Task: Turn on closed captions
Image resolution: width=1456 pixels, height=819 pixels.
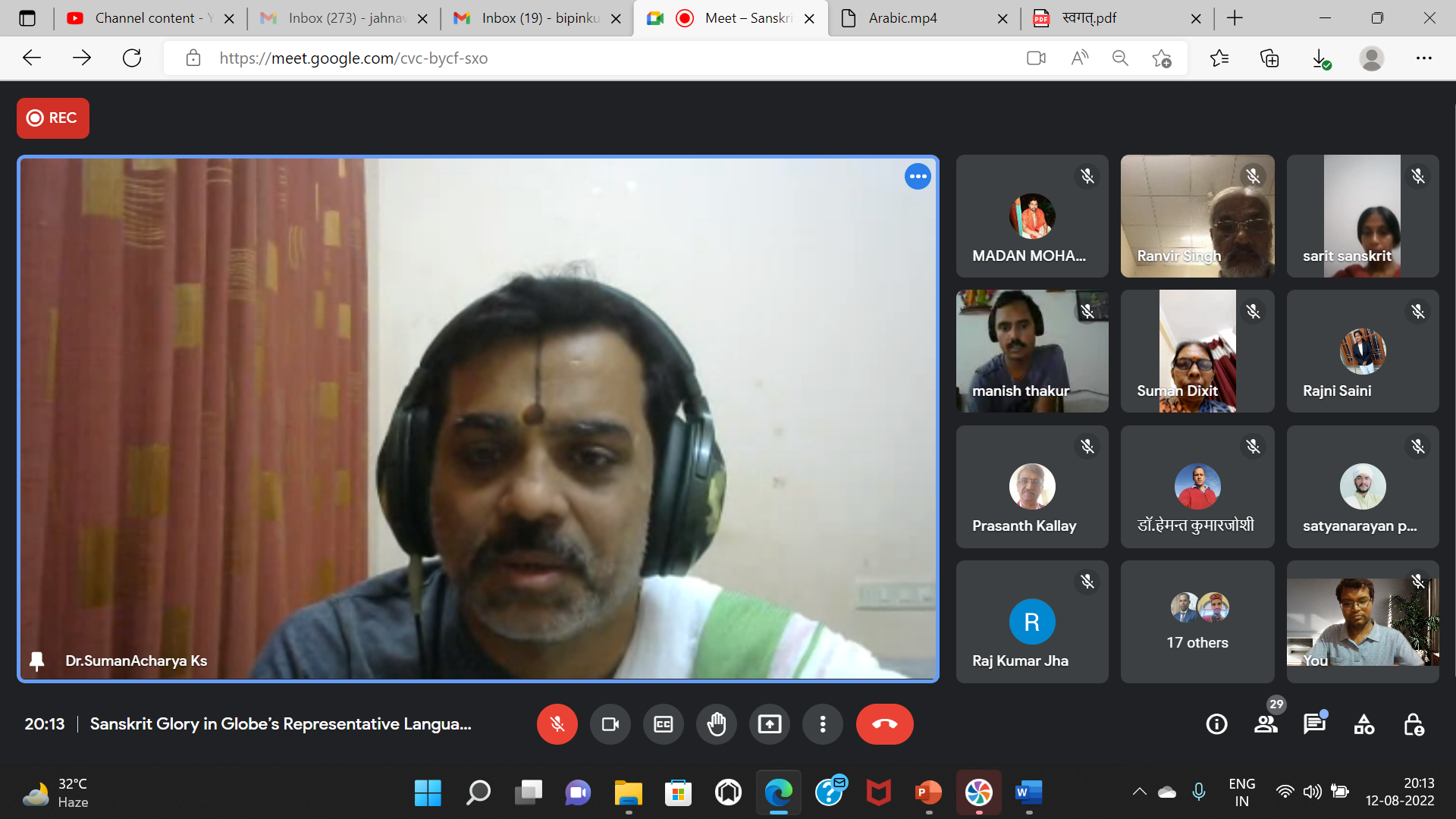Action: pos(663,724)
